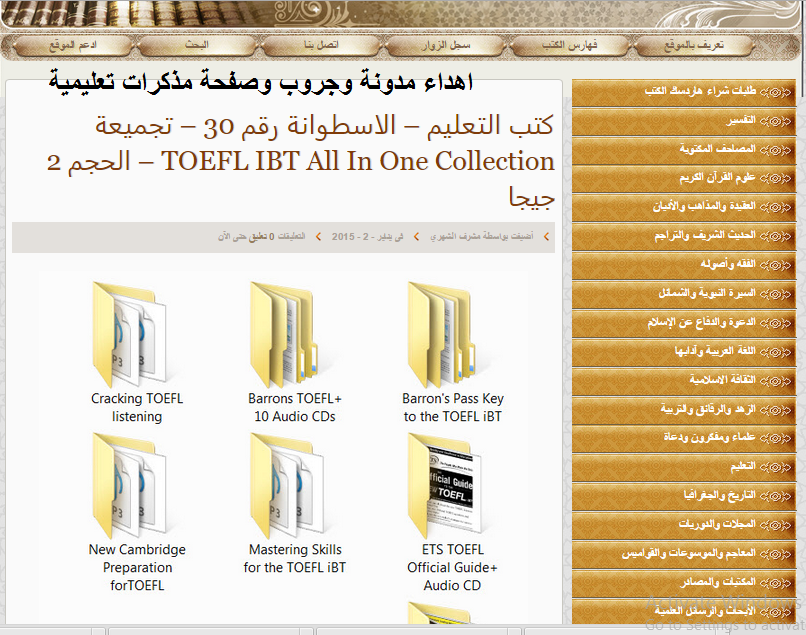
Task: Select المصاحف المكتوبة sidebar category
Action: pos(684,150)
